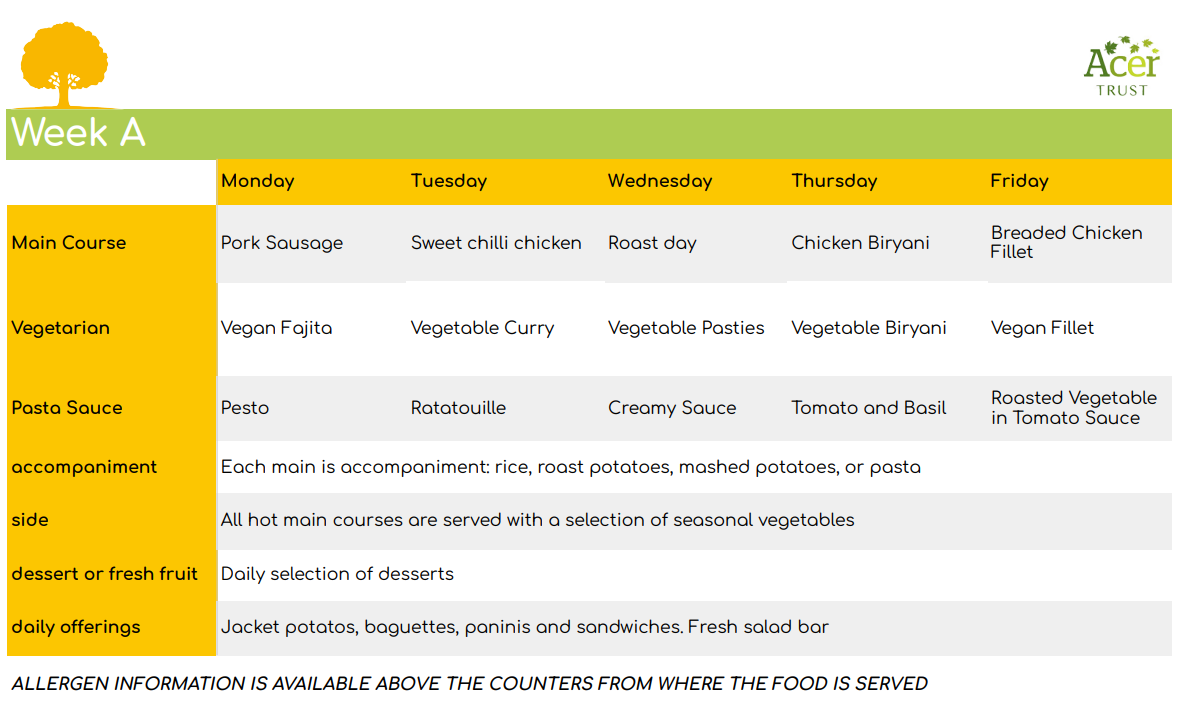The width and height of the screenshot is (1181, 712).
Task: Select Roasted Vegetable in Tomato Sauce cell
Action: pos(1074,408)
